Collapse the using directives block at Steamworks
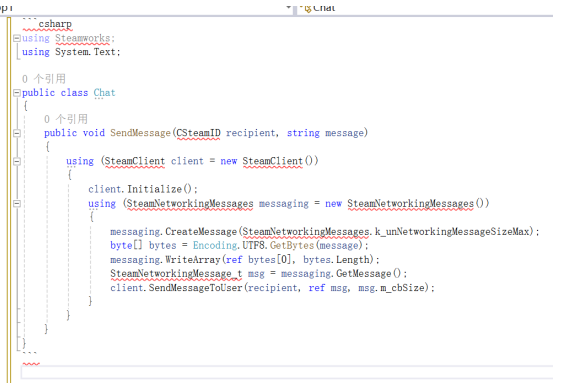Screen dimensions: 562x383 16,38
